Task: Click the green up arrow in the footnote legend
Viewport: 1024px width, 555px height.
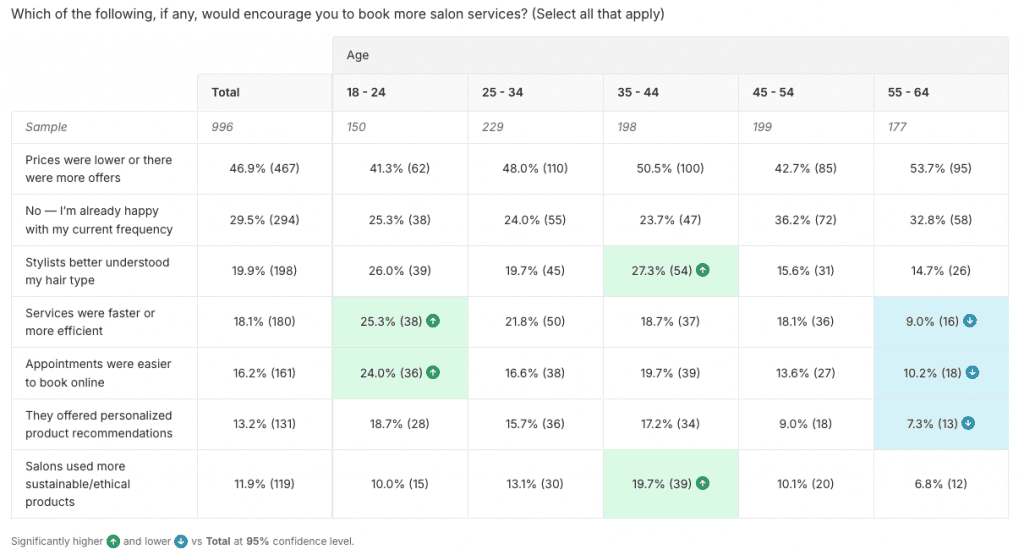Action: [x=114, y=542]
